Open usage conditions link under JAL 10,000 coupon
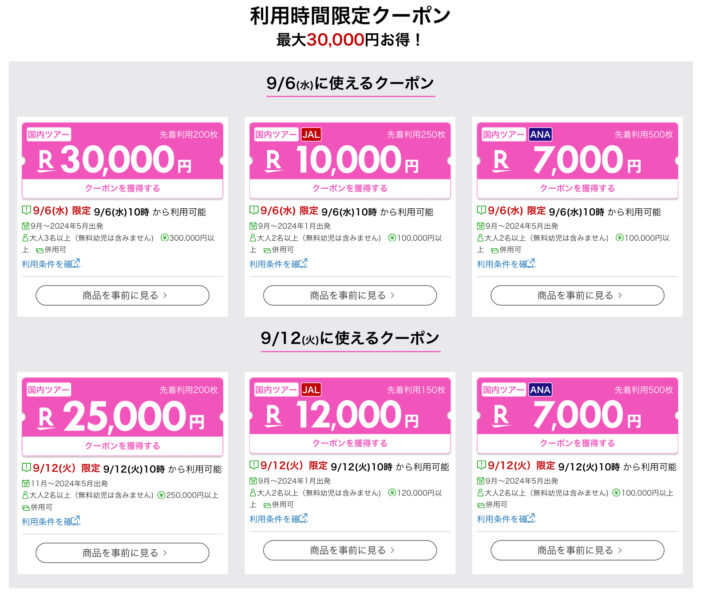The height and width of the screenshot is (600, 704). pyautogui.click(x=279, y=264)
